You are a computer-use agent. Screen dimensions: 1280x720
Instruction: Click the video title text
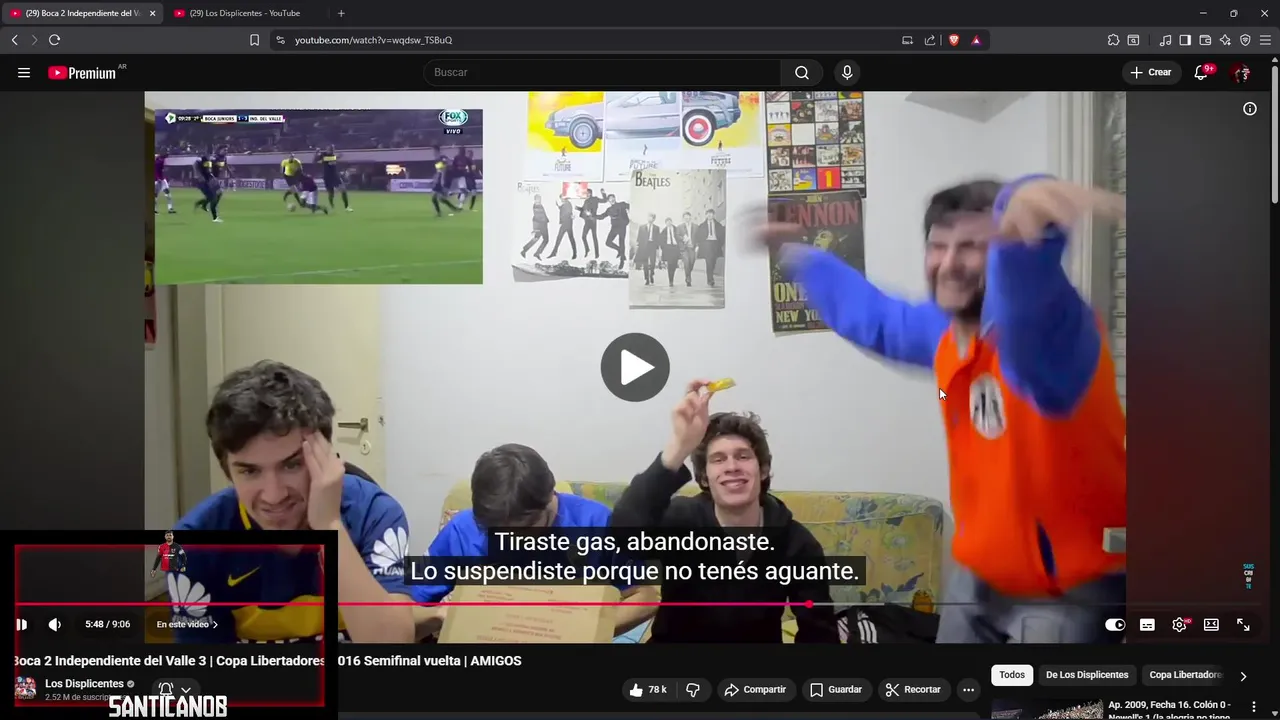[267, 661]
